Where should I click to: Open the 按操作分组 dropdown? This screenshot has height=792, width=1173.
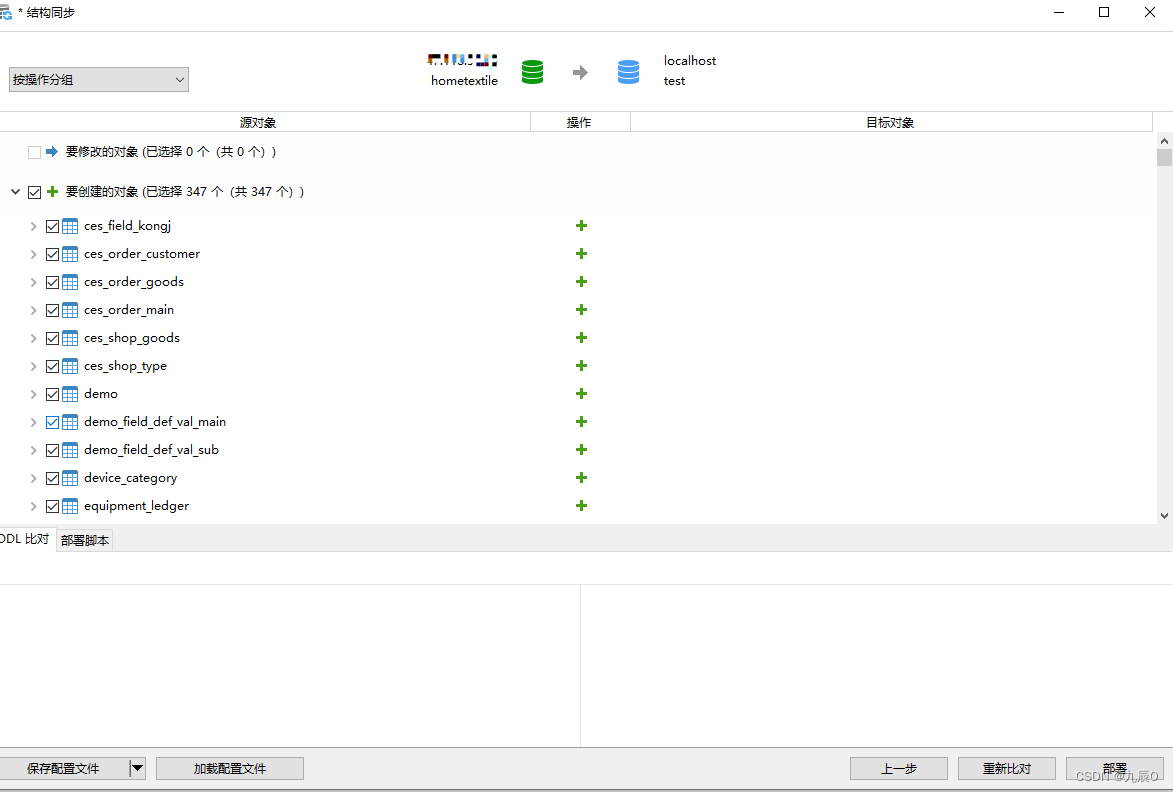click(179, 79)
